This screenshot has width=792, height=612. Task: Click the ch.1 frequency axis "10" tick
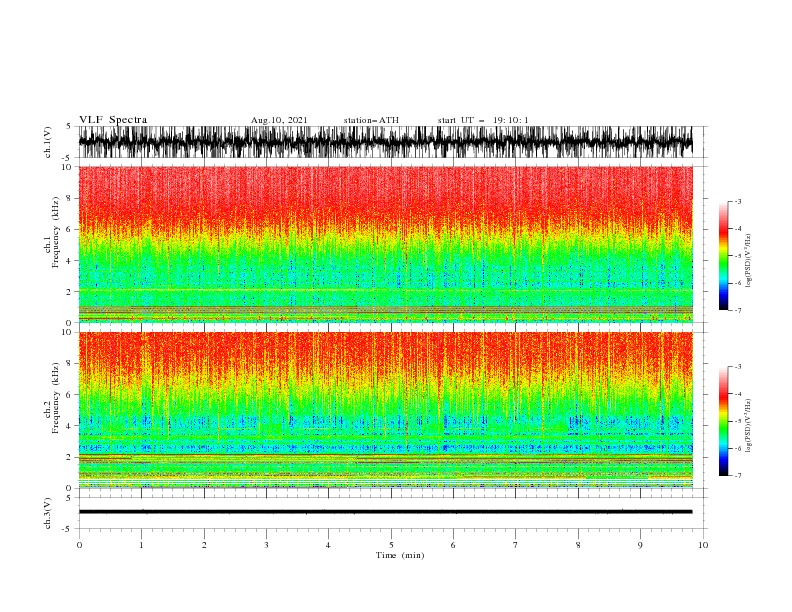(x=66, y=167)
